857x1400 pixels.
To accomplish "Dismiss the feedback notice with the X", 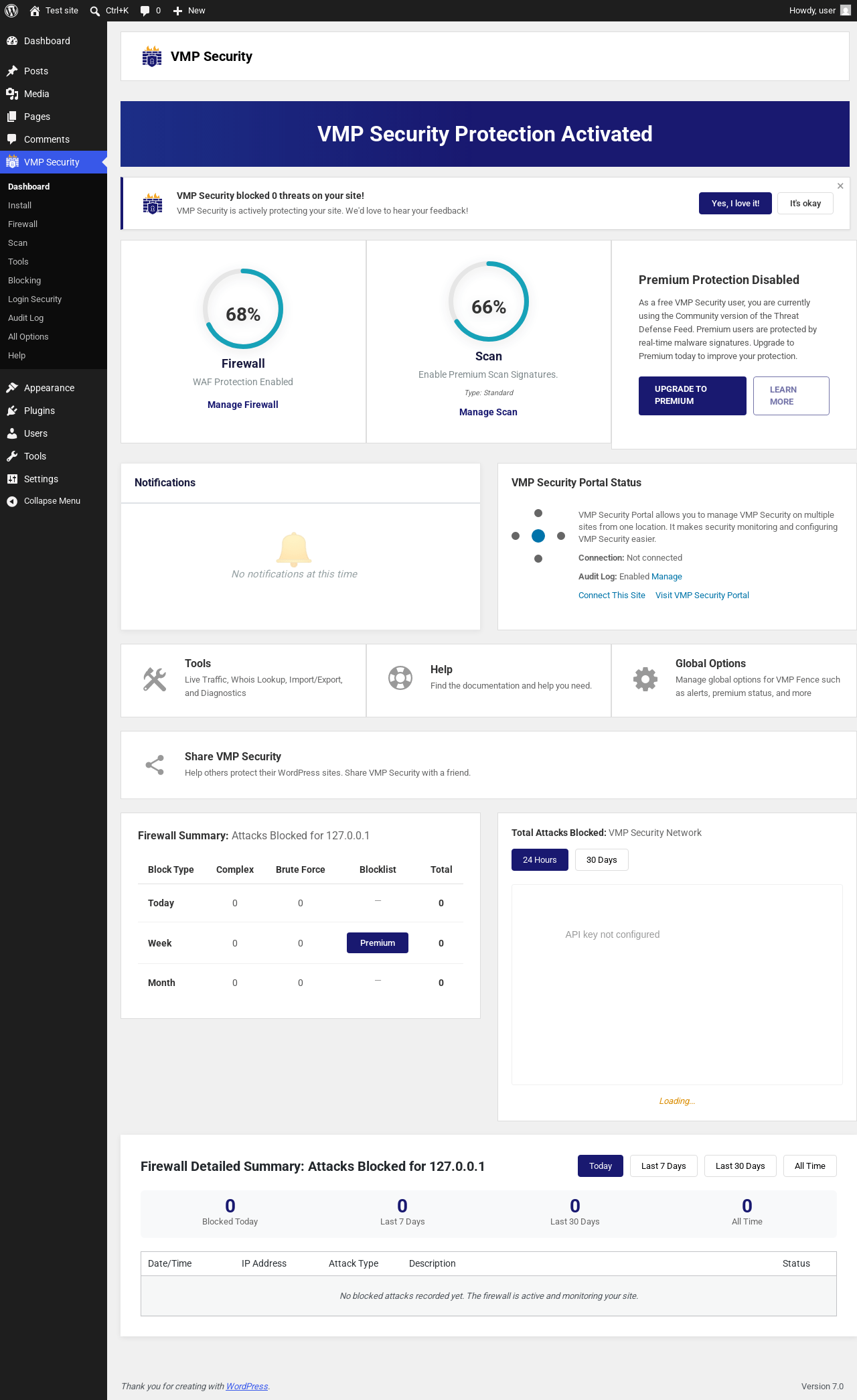I will click(x=840, y=186).
